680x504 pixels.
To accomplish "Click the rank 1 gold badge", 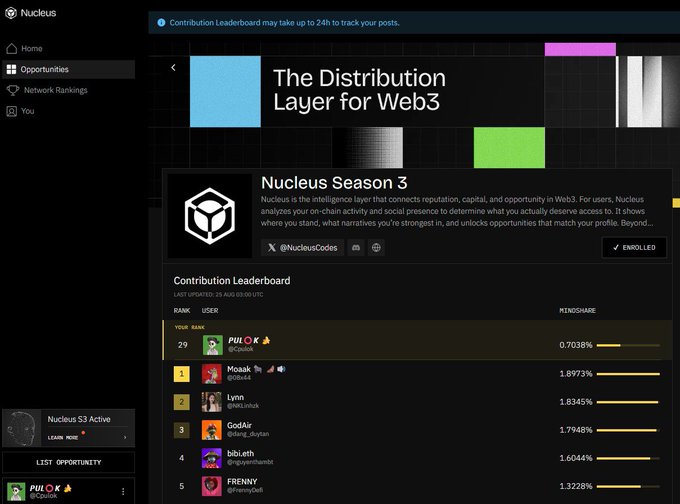I will [x=182, y=374].
